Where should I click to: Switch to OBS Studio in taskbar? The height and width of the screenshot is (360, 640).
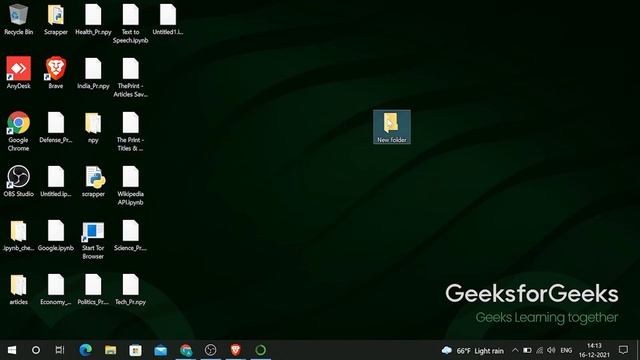pos(211,350)
